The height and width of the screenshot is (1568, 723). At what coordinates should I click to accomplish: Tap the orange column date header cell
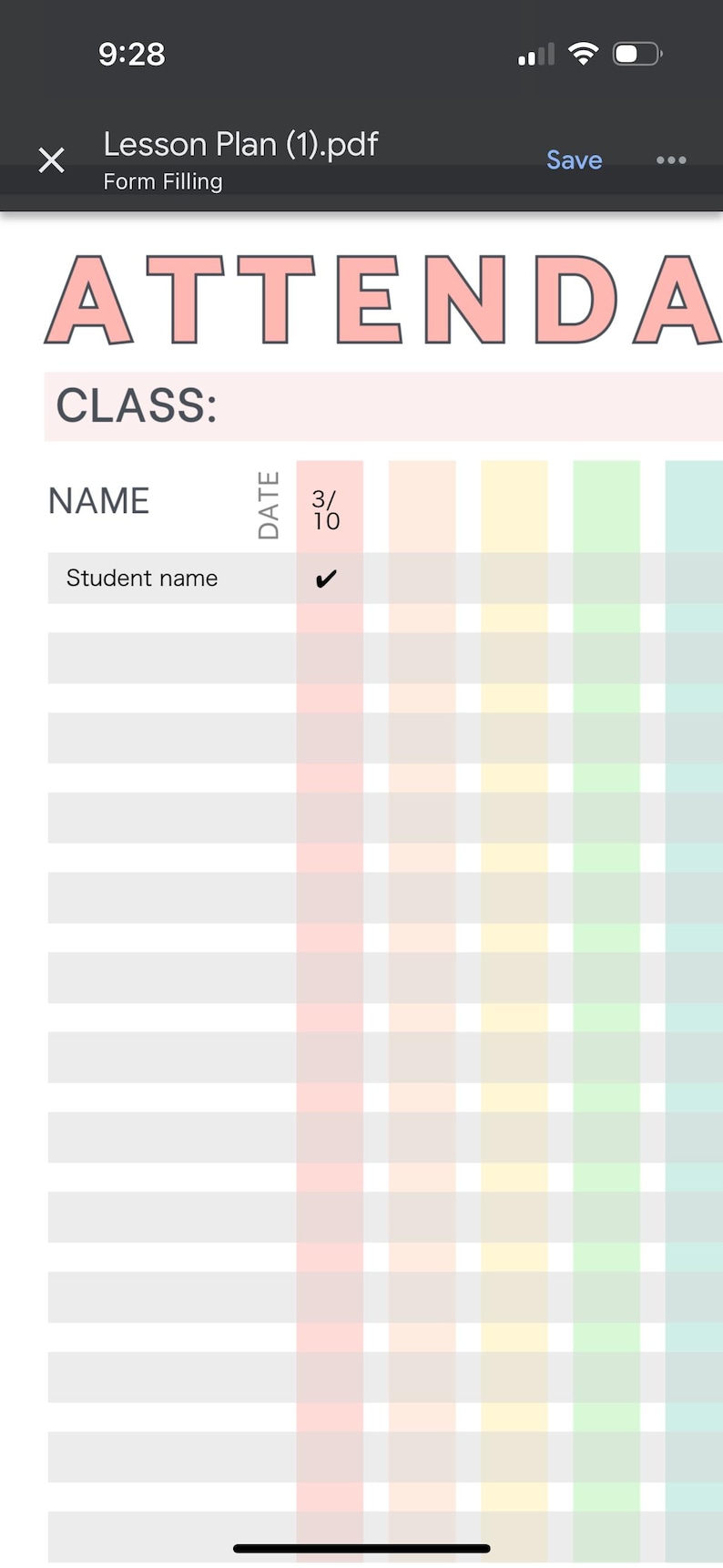pos(422,507)
